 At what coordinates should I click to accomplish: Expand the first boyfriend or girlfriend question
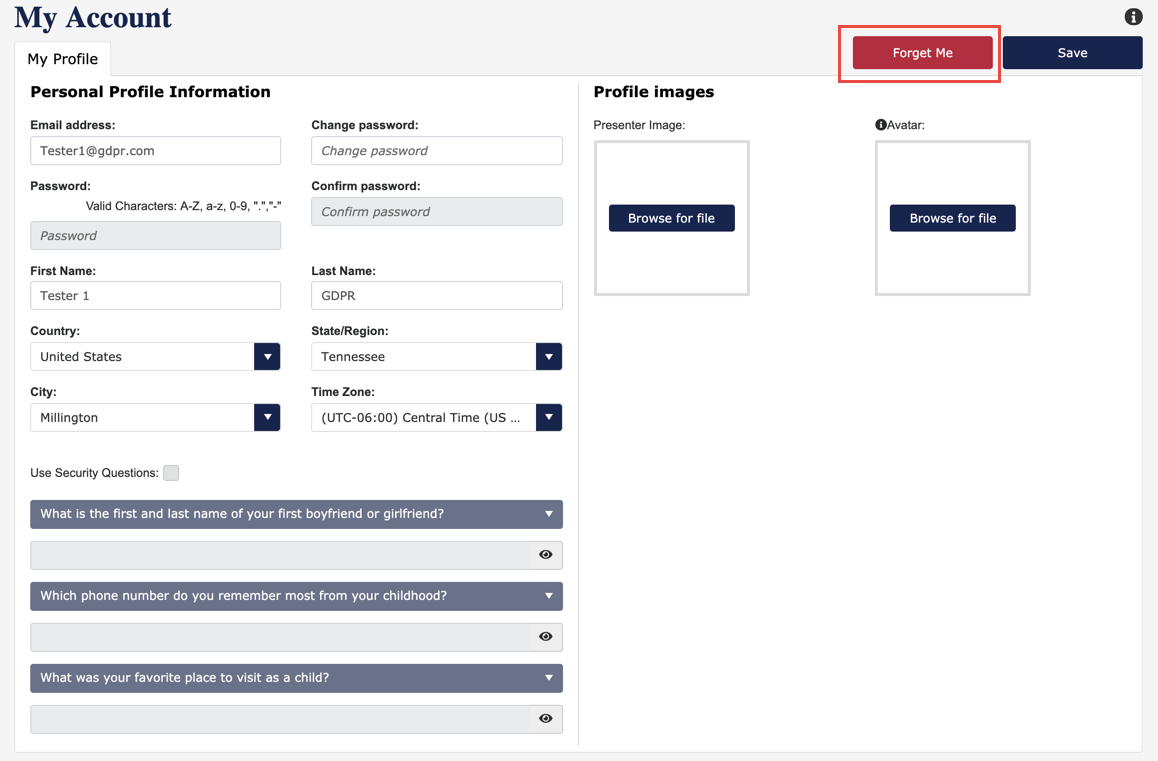pos(296,514)
